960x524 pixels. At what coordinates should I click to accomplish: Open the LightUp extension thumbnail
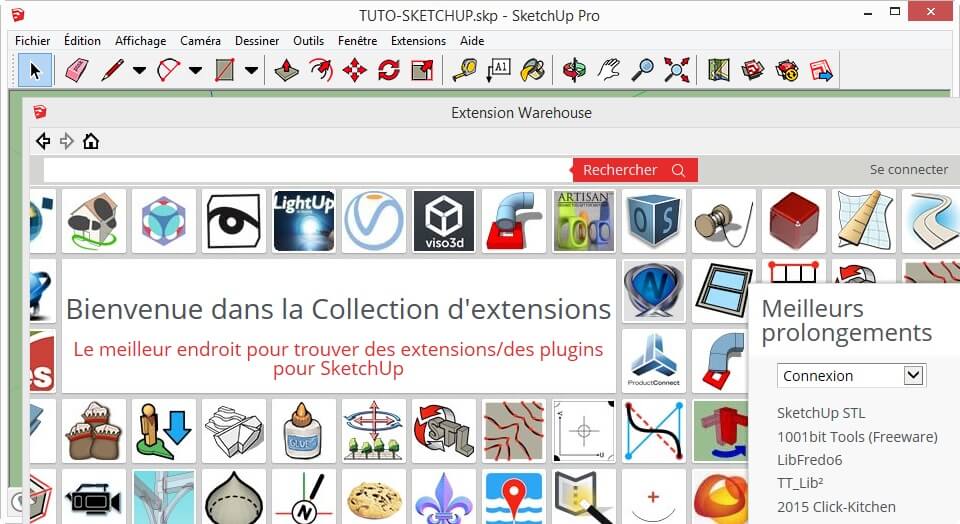tap(304, 220)
